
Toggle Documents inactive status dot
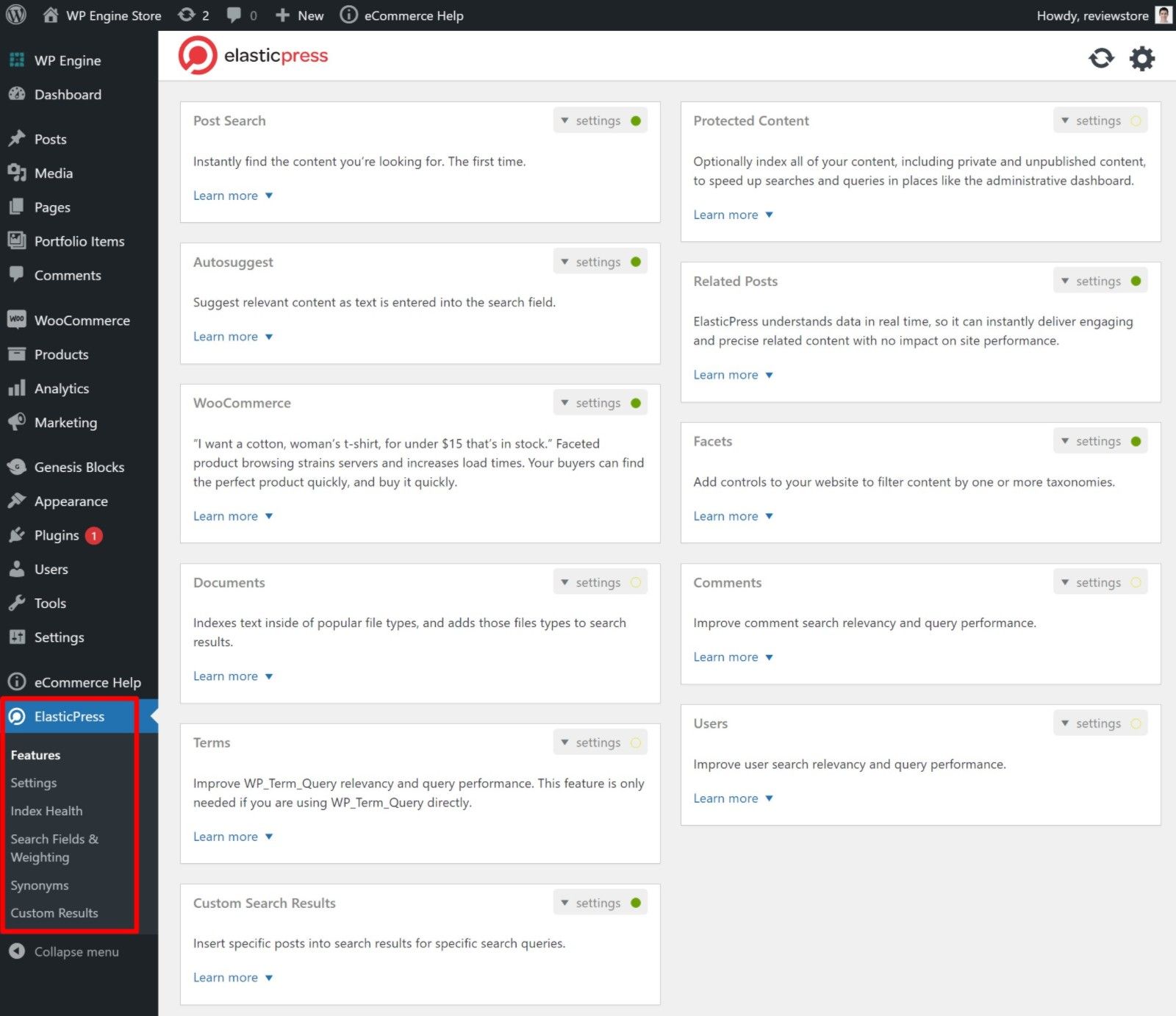tap(636, 582)
